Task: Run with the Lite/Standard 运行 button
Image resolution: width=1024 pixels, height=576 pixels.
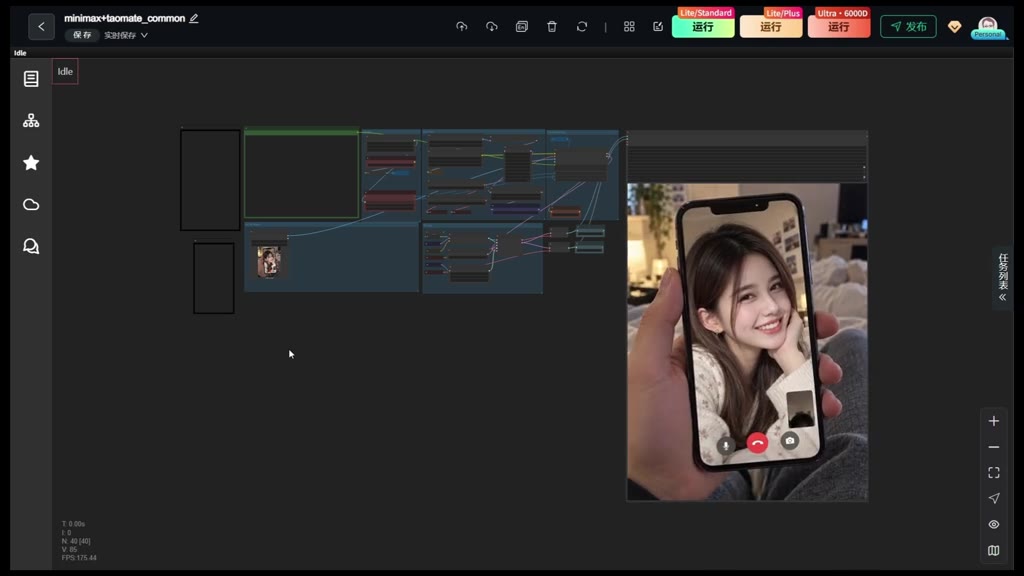Action: pos(703,27)
